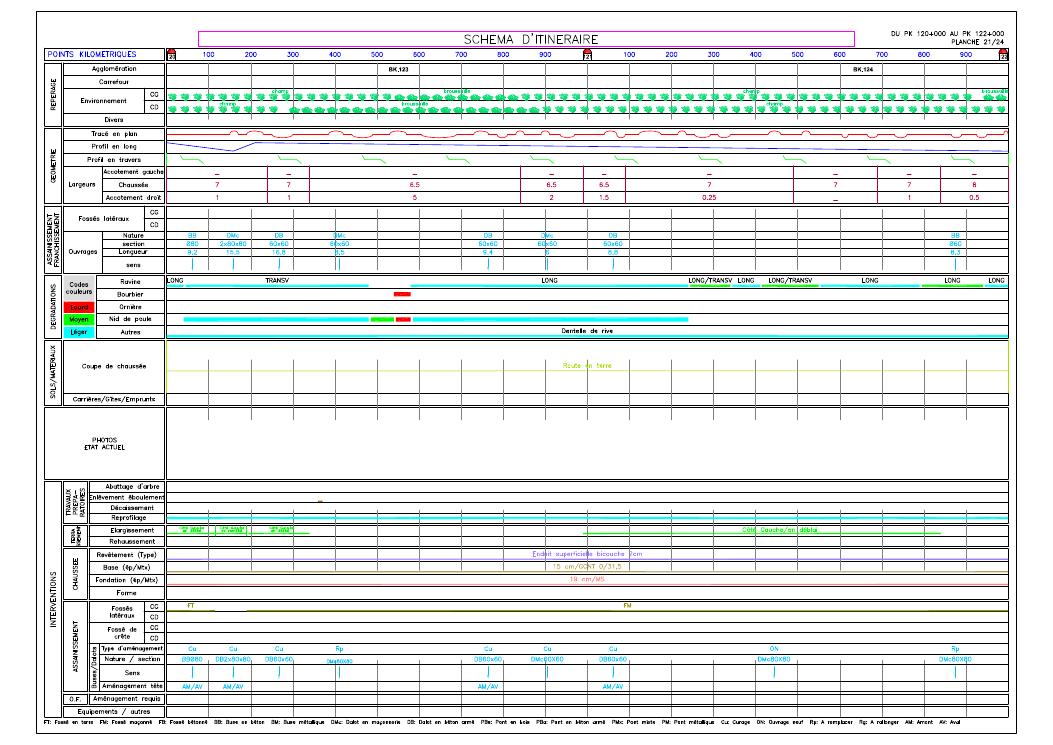Click the red Bourbier degradation bar

pos(402,294)
